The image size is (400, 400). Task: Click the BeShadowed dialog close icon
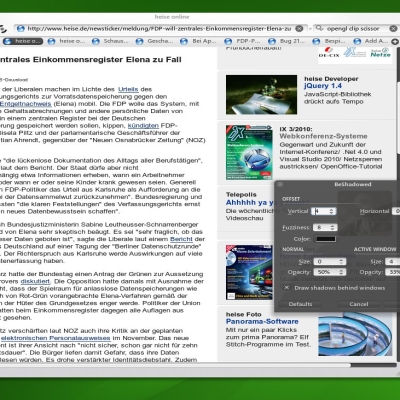(280, 184)
